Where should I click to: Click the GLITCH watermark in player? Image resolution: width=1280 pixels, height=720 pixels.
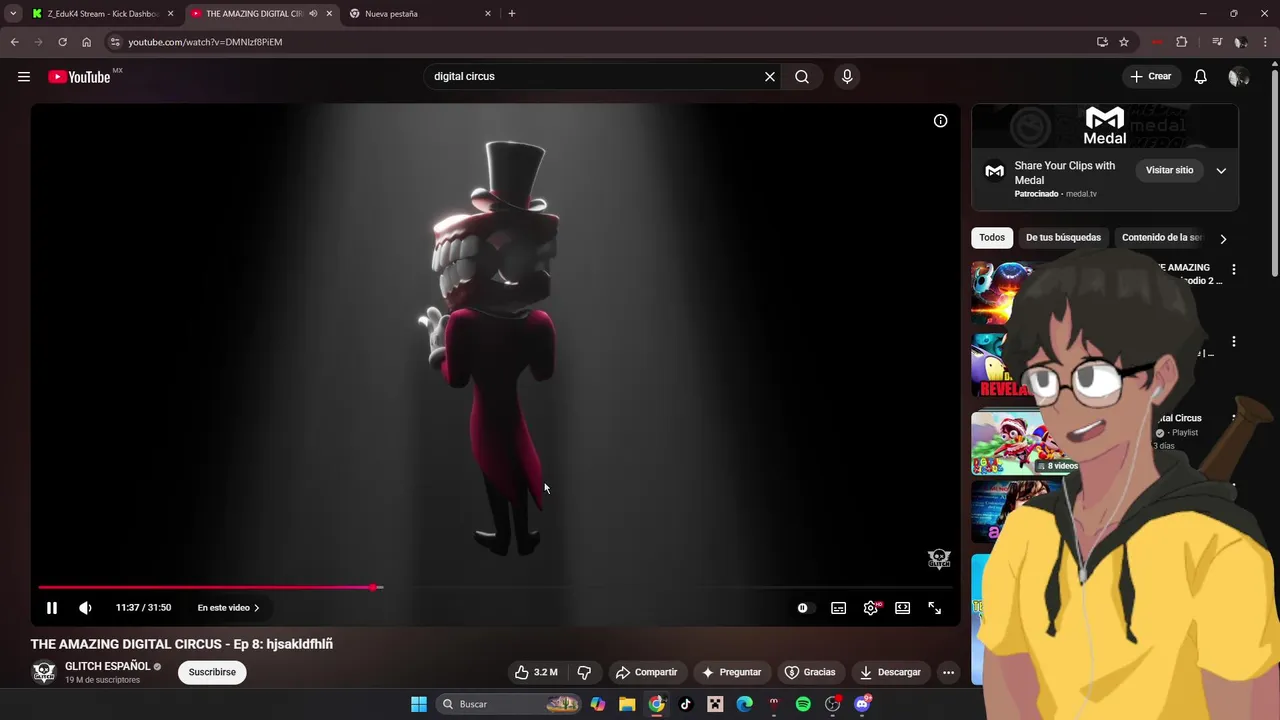(938, 559)
